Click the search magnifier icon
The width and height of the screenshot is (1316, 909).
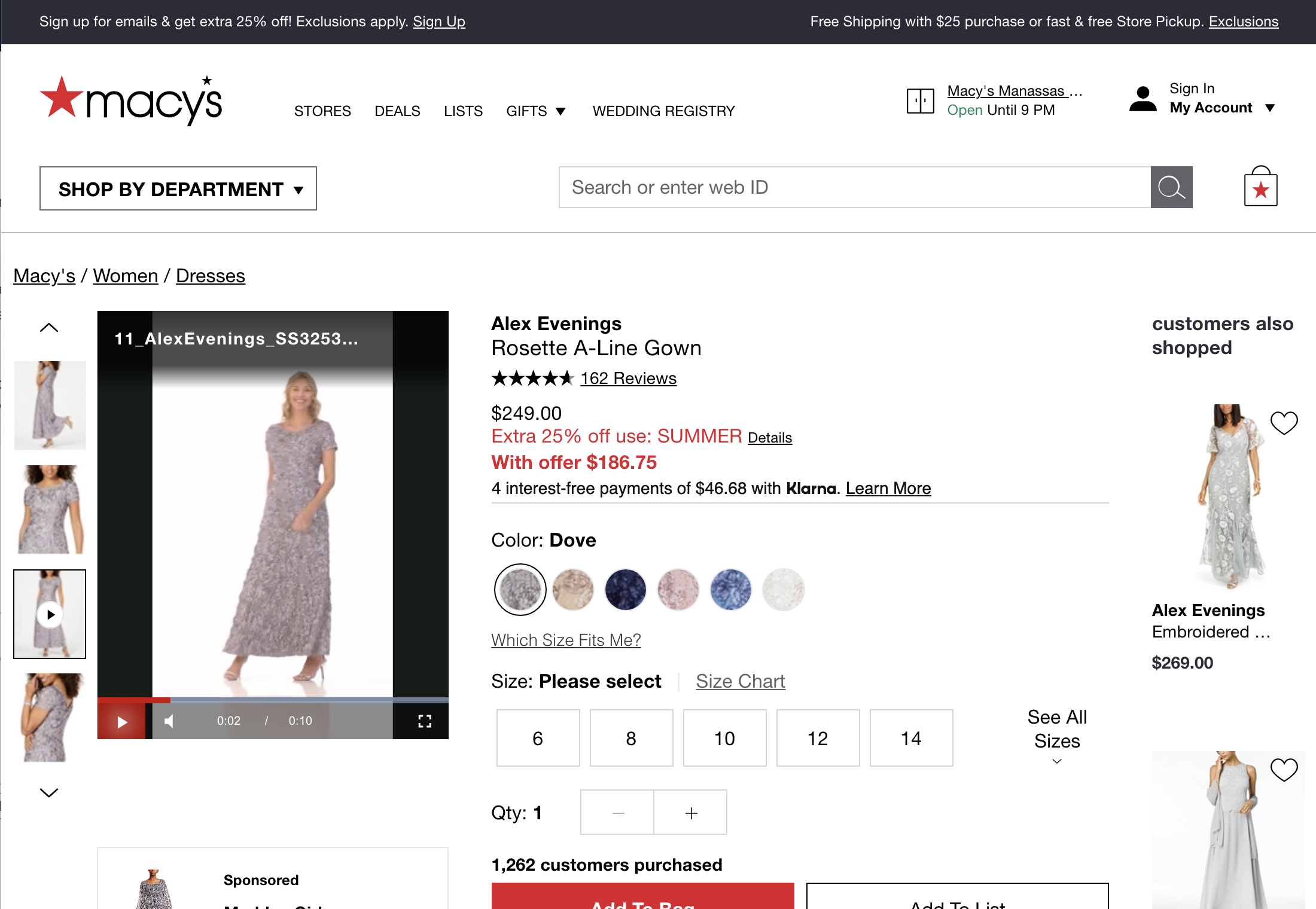coord(1171,187)
